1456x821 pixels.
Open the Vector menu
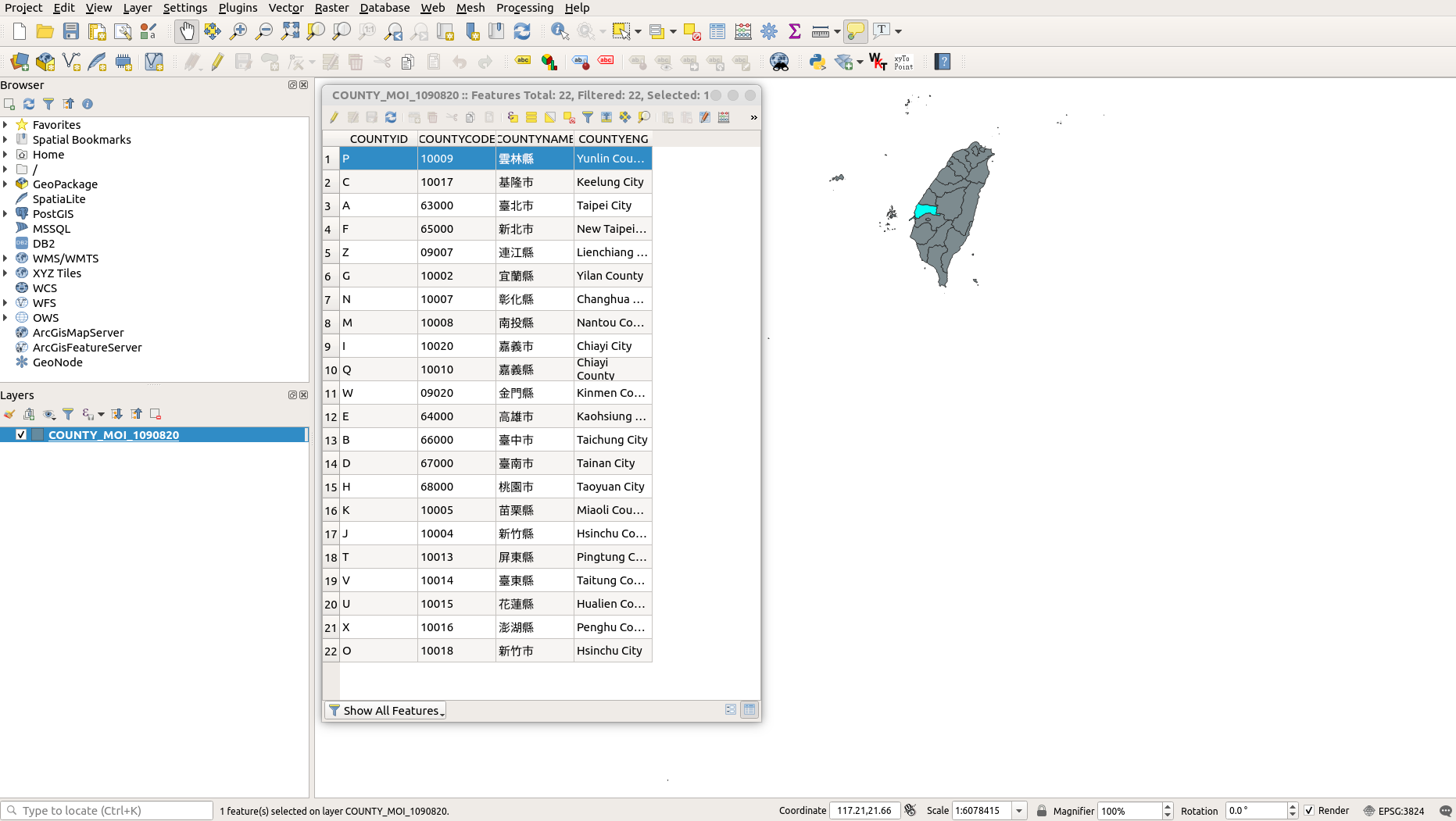tap(286, 8)
